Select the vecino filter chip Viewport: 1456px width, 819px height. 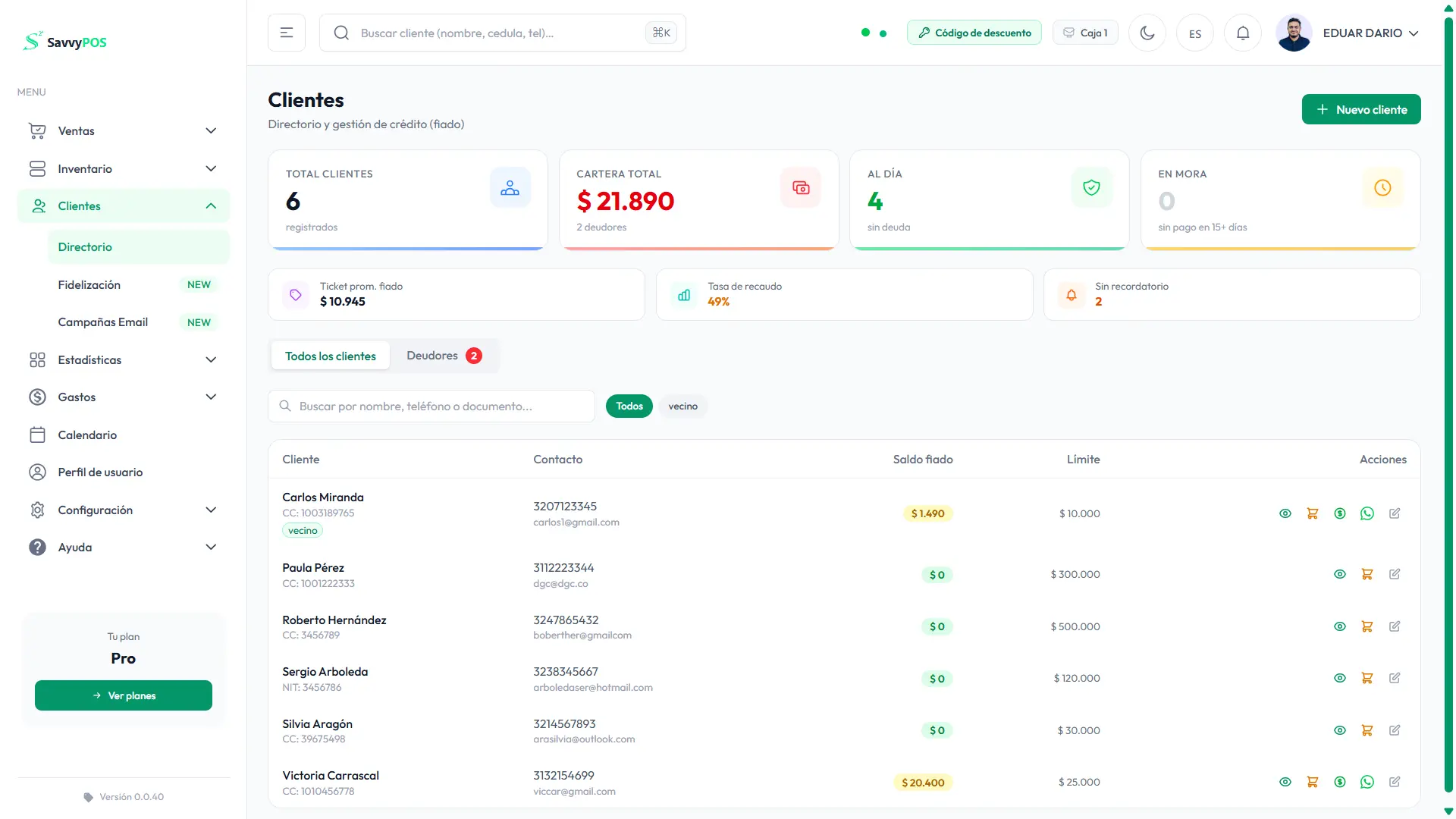pyautogui.click(x=682, y=406)
